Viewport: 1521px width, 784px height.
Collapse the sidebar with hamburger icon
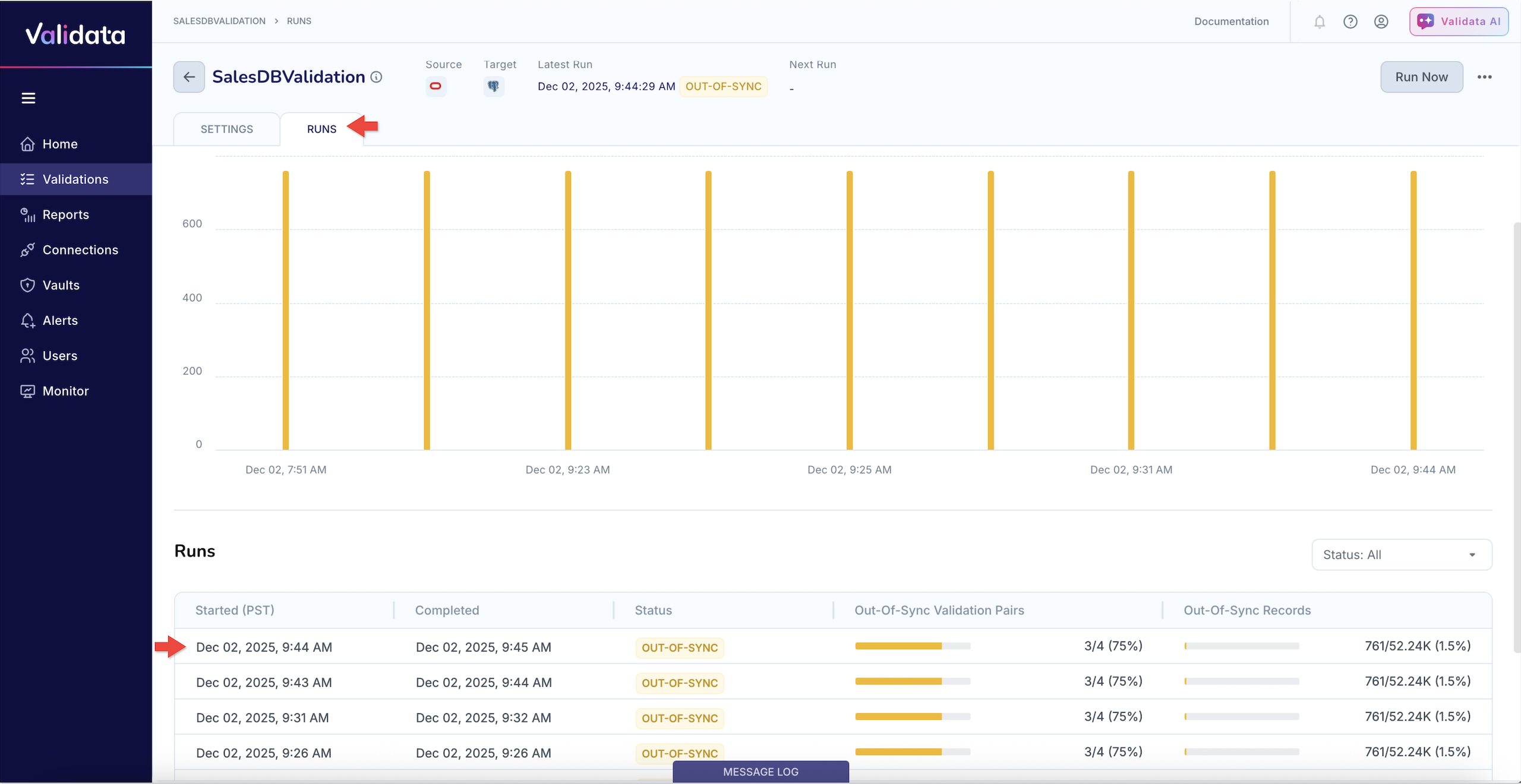[29, 97]
